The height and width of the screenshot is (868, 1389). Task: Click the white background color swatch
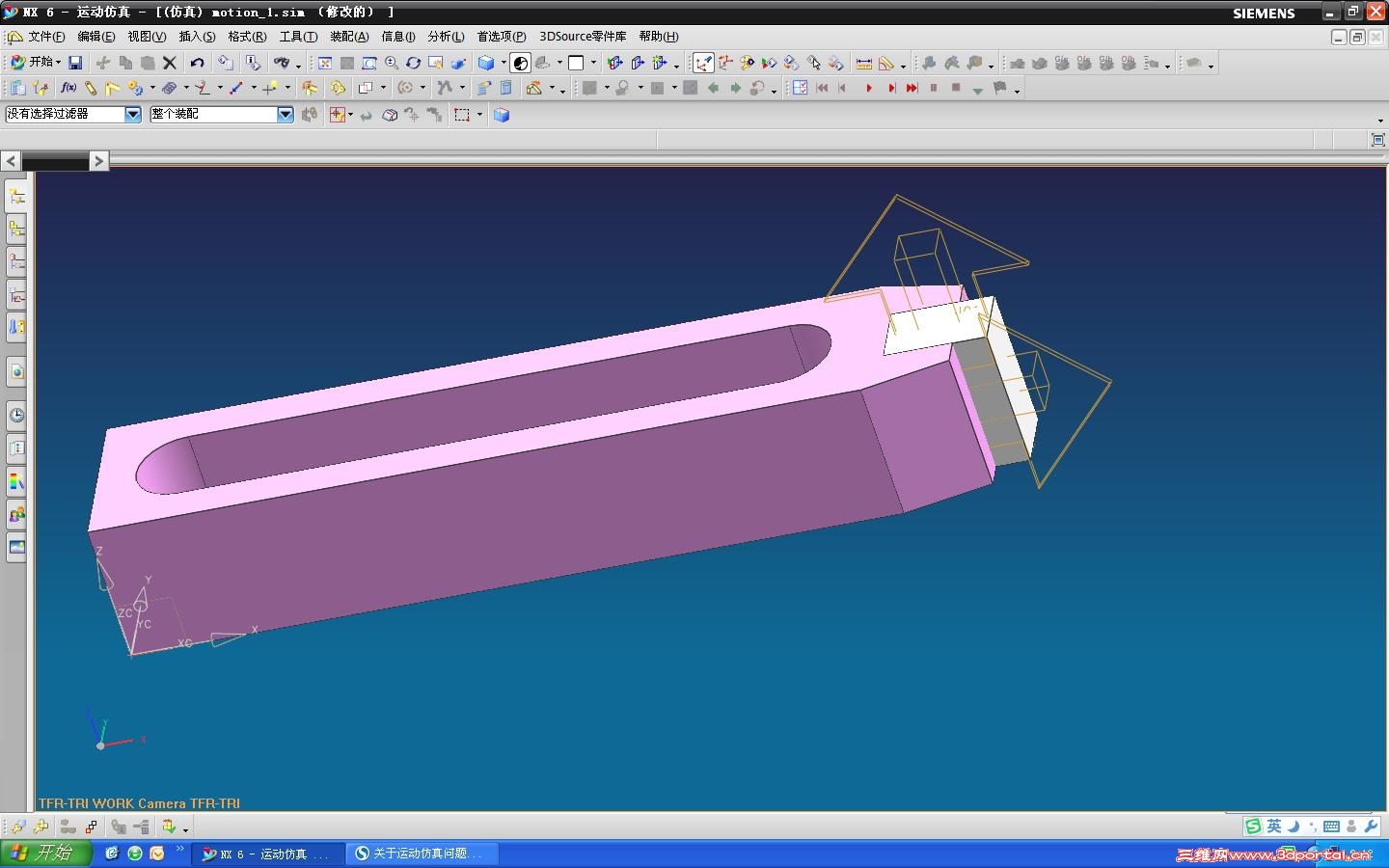(576, 63)
